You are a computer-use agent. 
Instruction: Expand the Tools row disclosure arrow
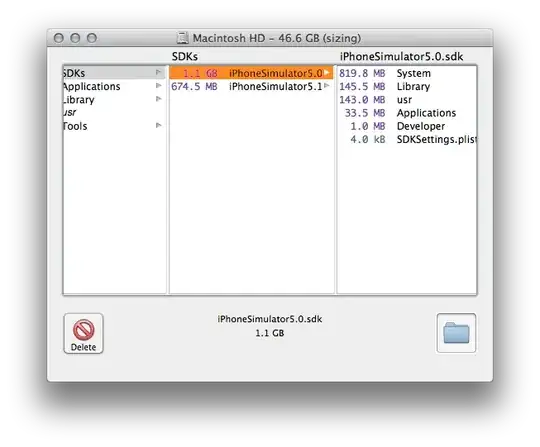pos(158,125)
